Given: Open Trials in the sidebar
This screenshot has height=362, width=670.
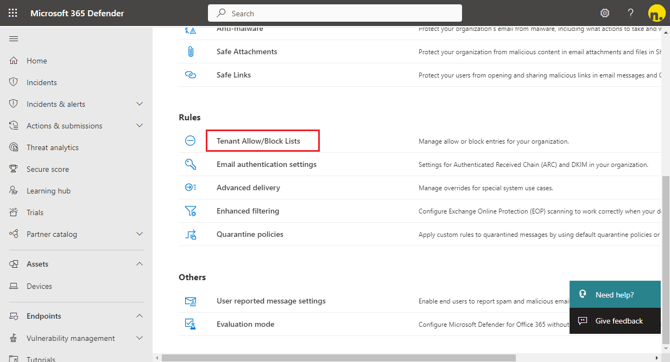Looking at the screenshot, I should tap(35, 212).
